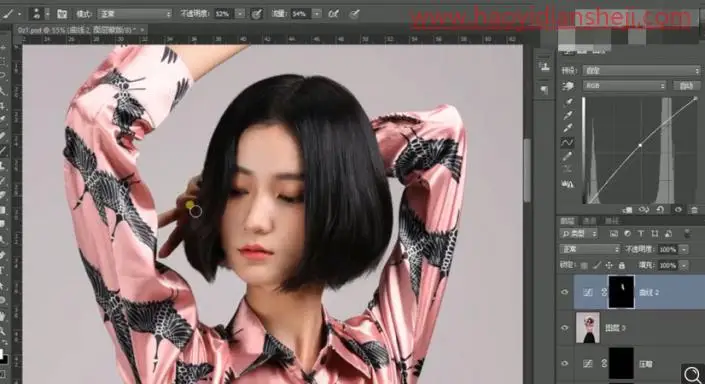The height and width of the screenshot is (384, 705).
Task: Hide the Curves 2 layer
Action: 565,292
